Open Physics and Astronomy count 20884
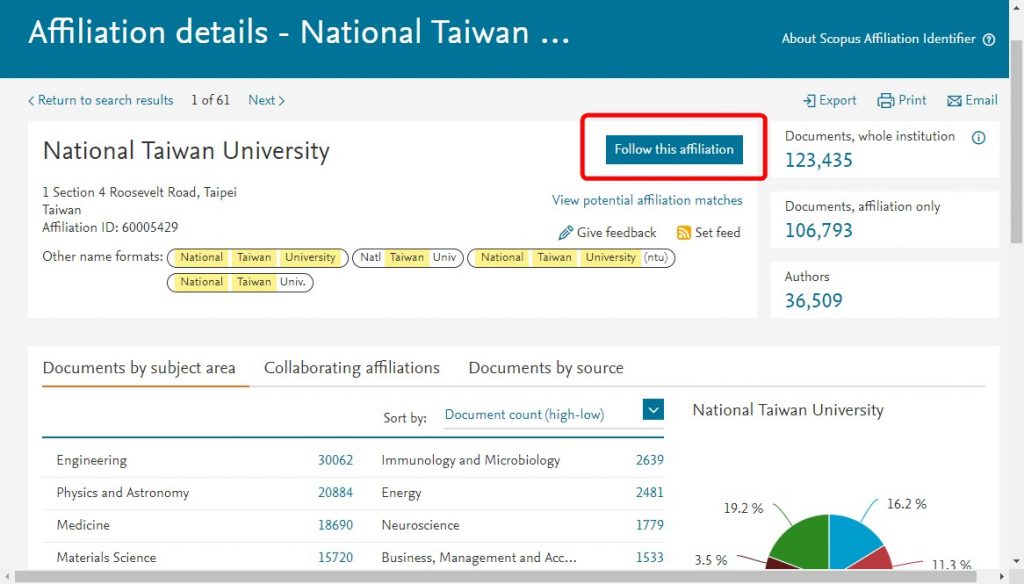This screenshot has width=1024, height=584. point(335,493)
